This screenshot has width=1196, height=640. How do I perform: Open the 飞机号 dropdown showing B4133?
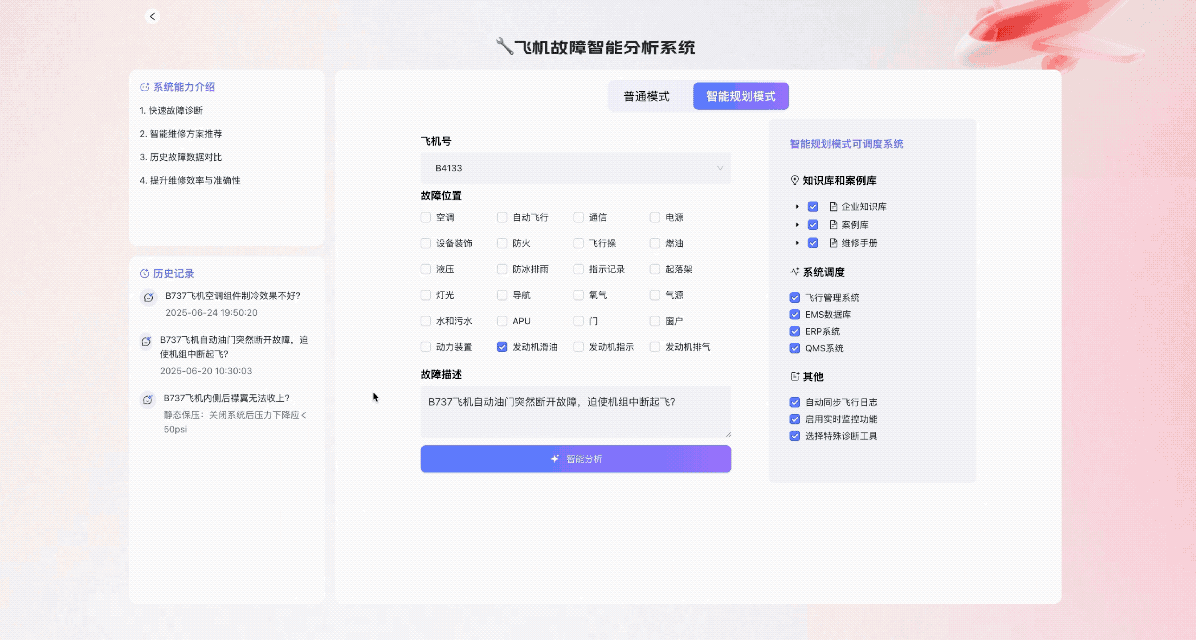(575, 168)
